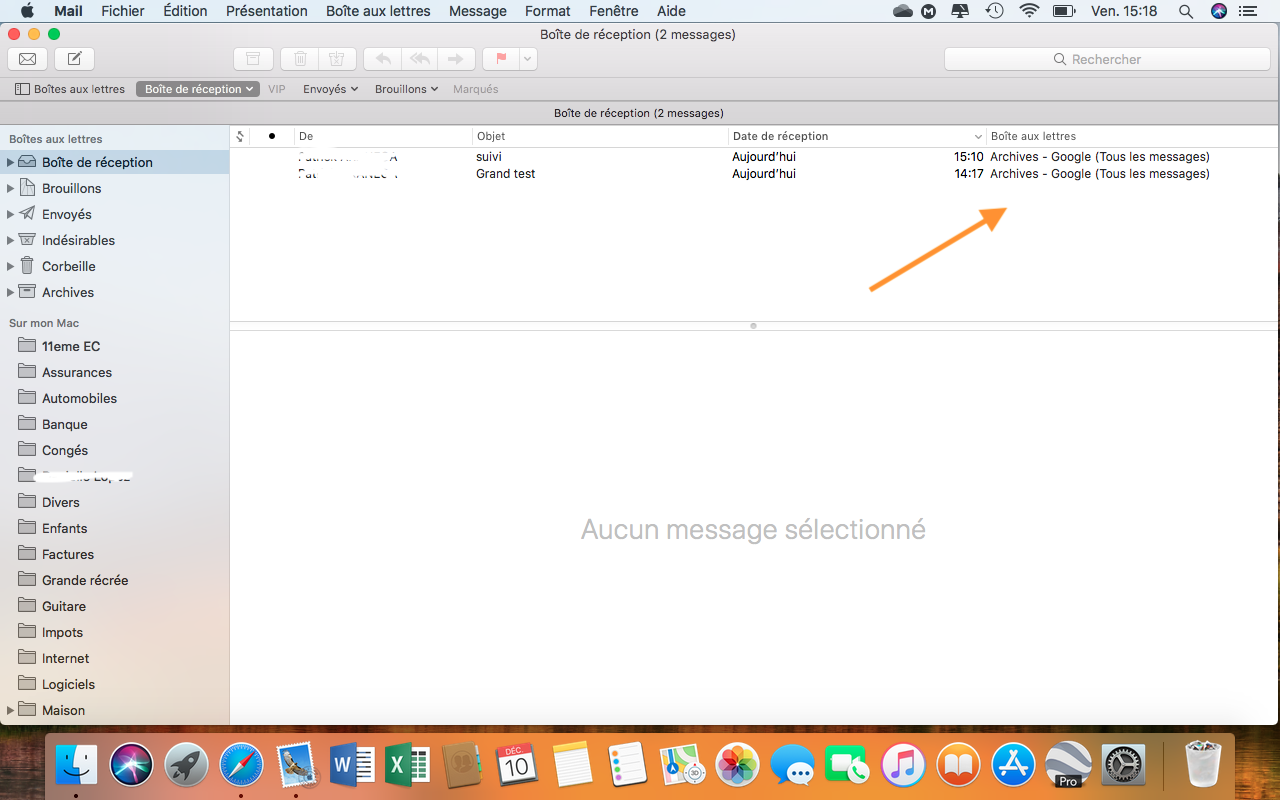Open Safari from the Dock
This screenshot has width=1280, height=800.
point(241,766)
